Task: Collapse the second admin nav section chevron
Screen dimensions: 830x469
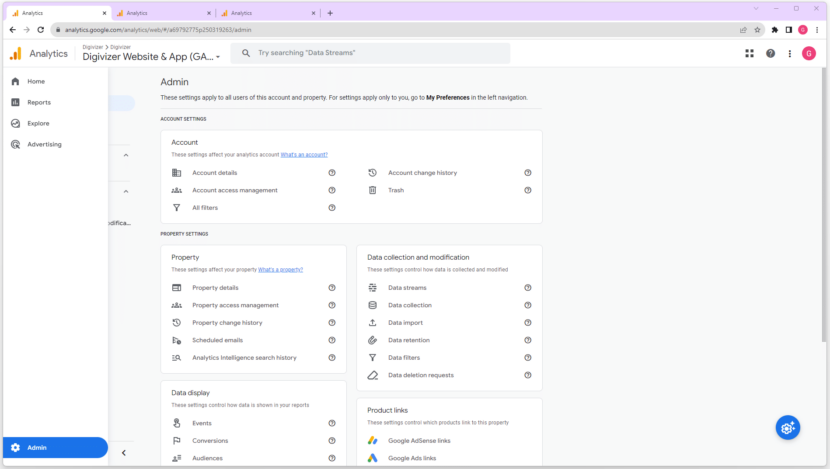Action: click(x=126, y=191)
